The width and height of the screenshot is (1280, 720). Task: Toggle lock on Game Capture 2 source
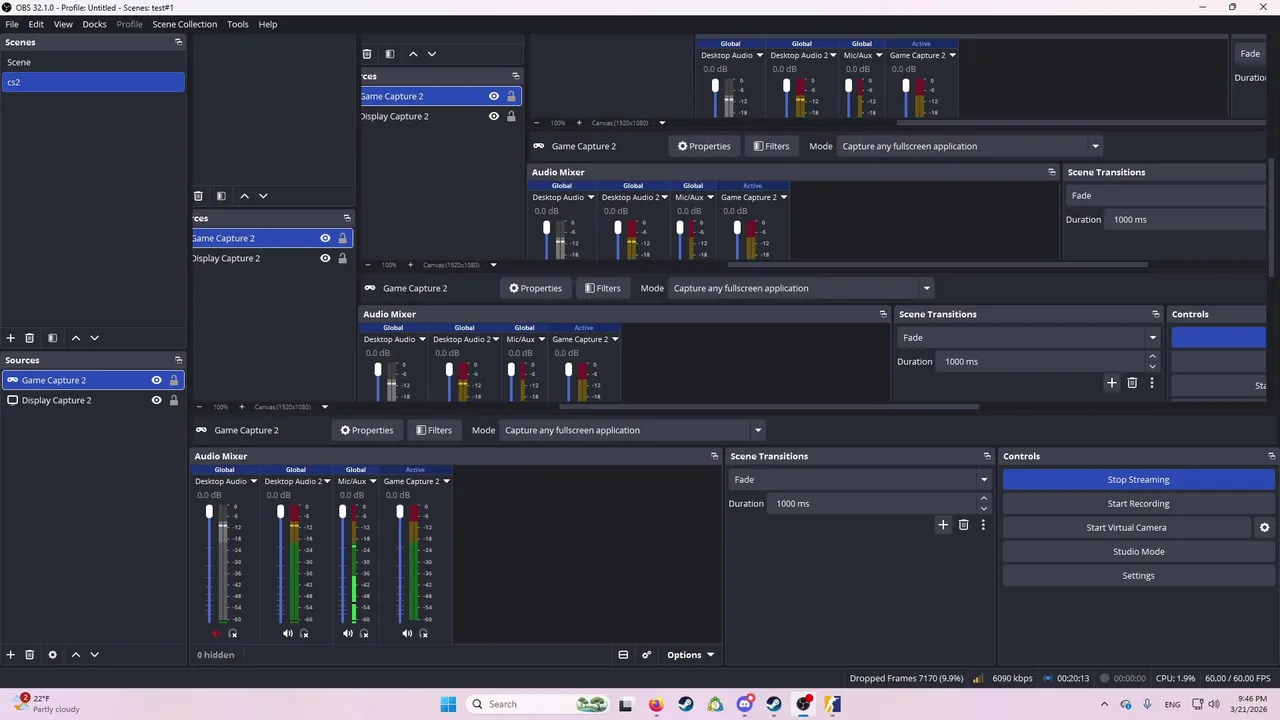tap(174, 380)
